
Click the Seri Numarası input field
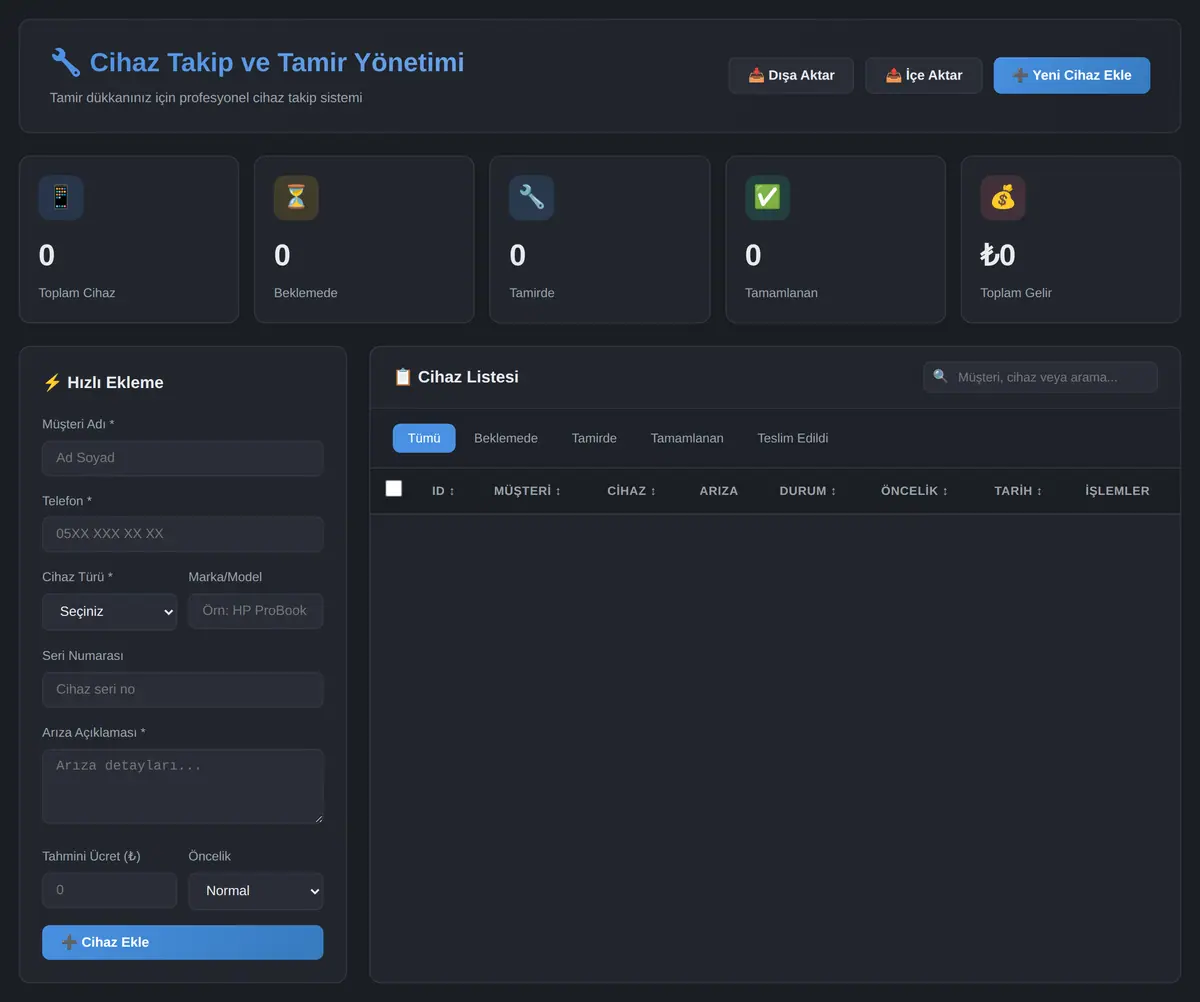click(x=183, y=690)
